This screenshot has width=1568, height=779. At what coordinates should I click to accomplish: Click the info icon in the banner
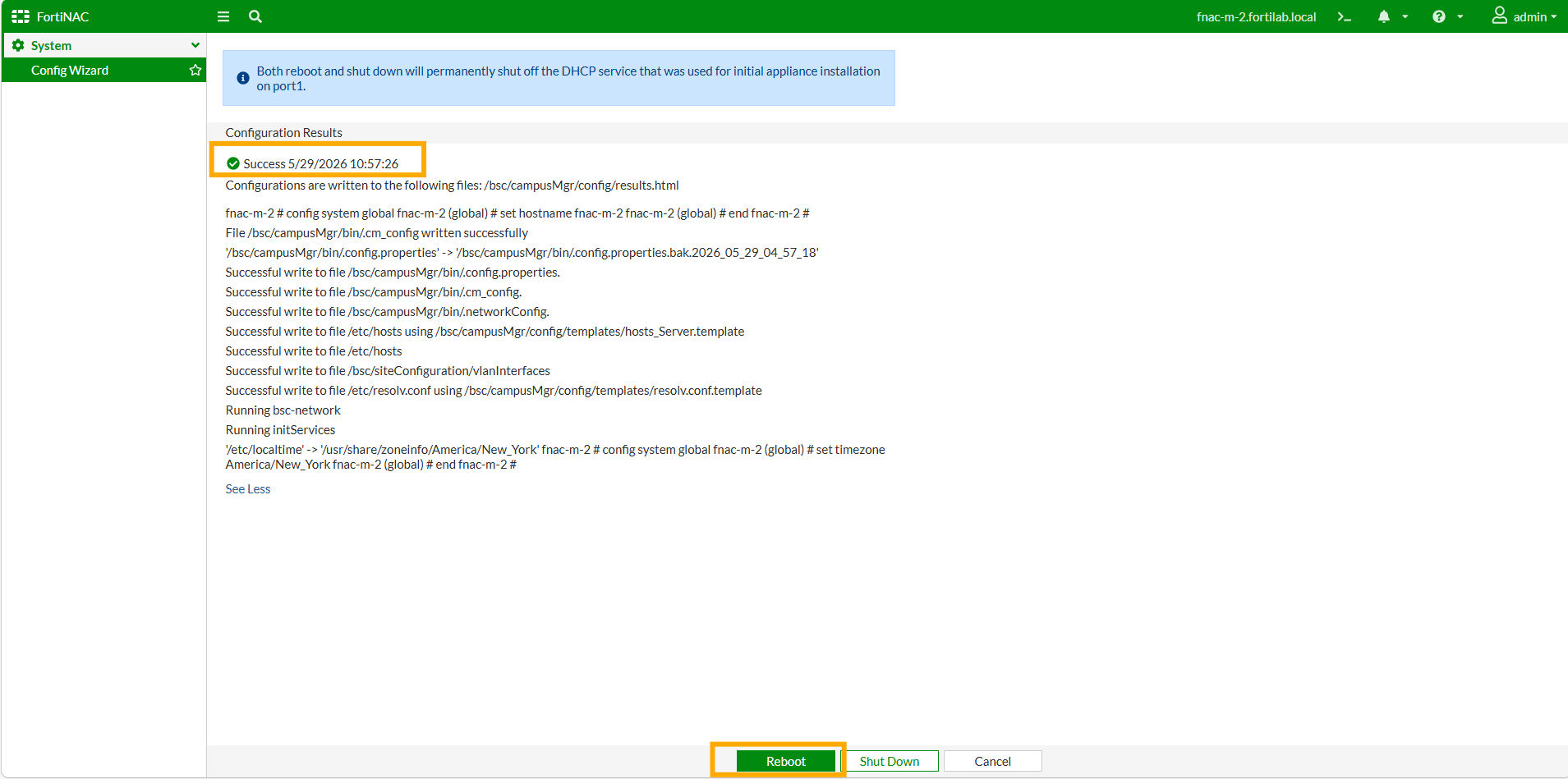243,78
